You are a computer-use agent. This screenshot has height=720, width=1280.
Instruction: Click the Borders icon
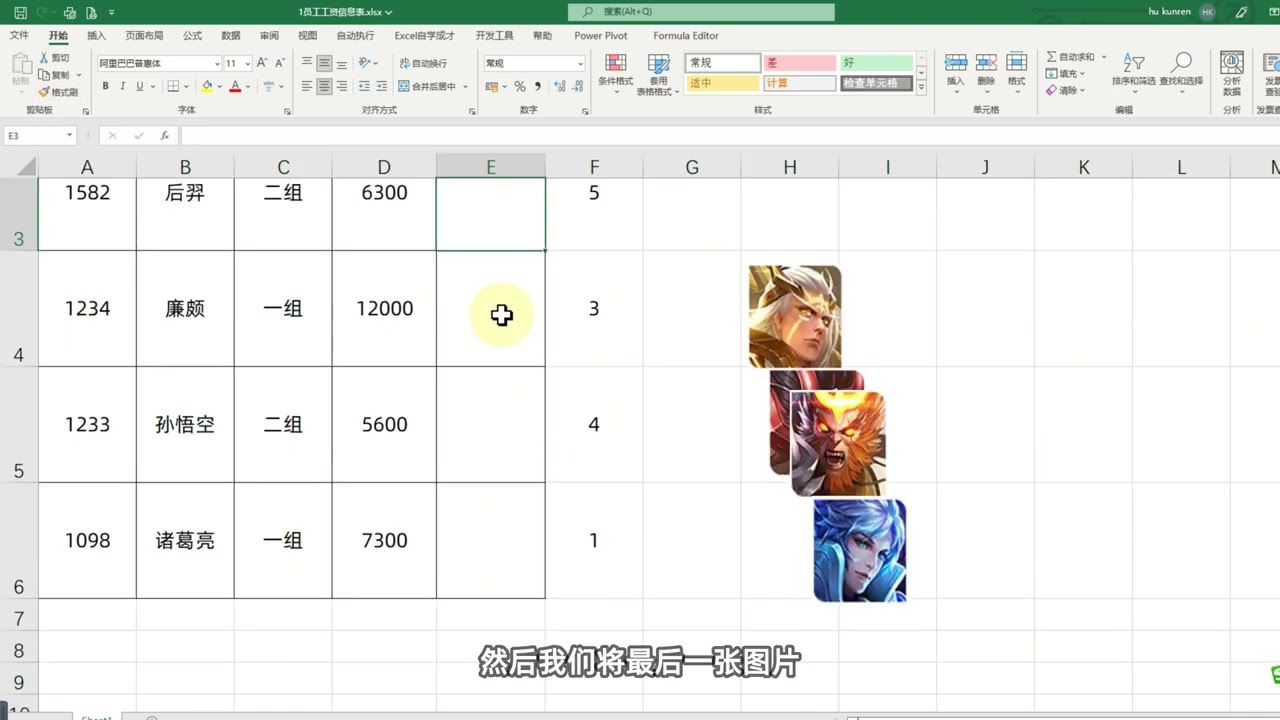(173, 87)
